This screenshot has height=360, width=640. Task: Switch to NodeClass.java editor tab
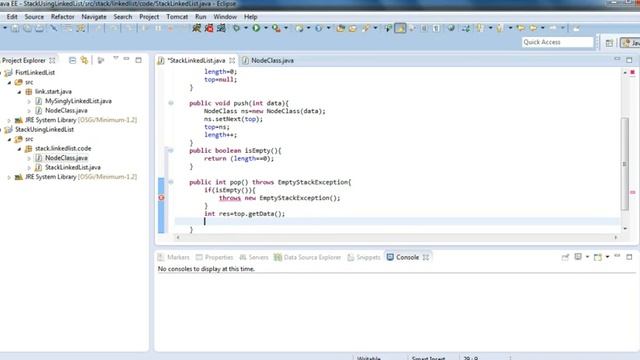[268, 60]
